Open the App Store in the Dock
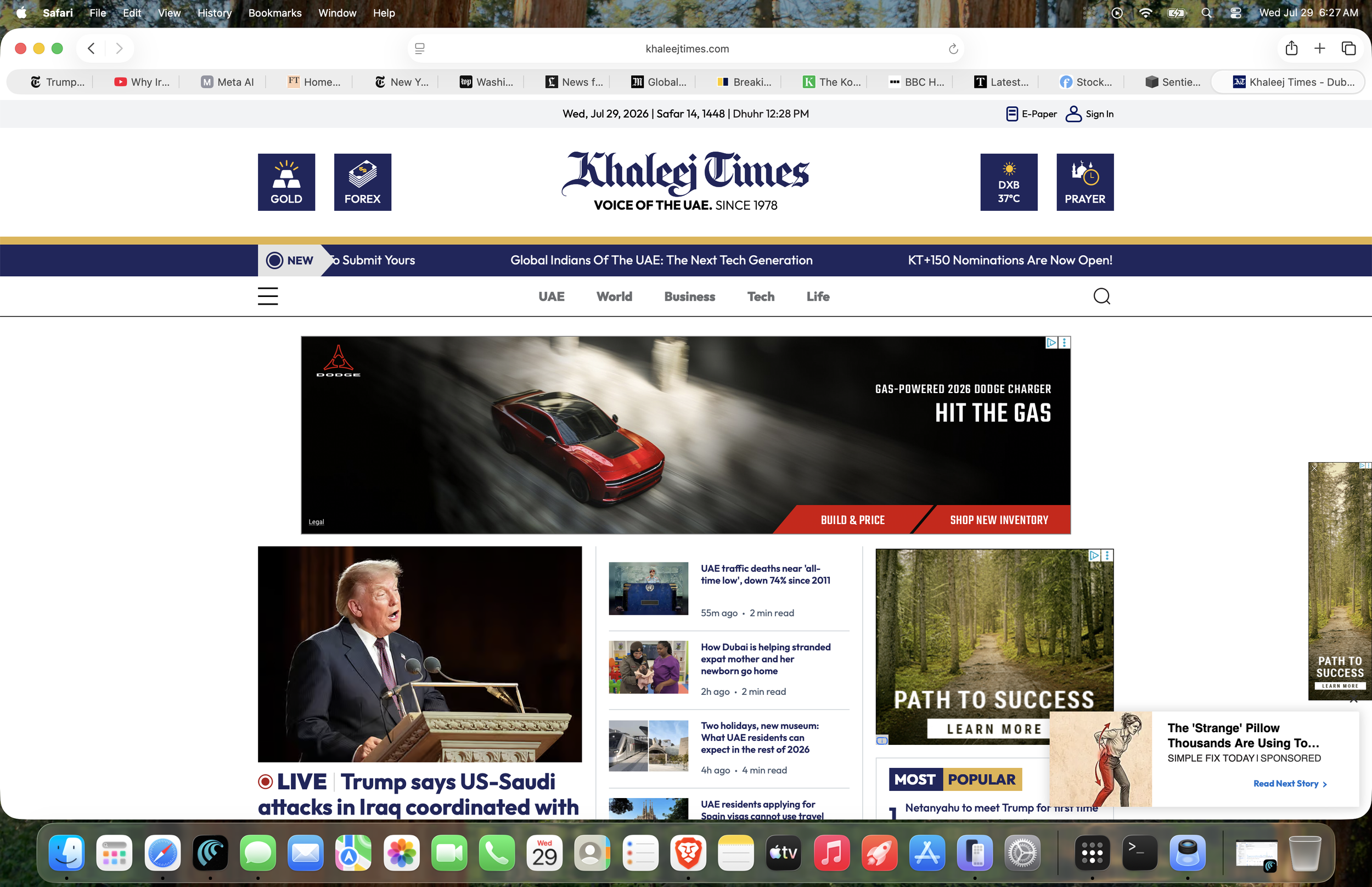 [x=927, y=852]
